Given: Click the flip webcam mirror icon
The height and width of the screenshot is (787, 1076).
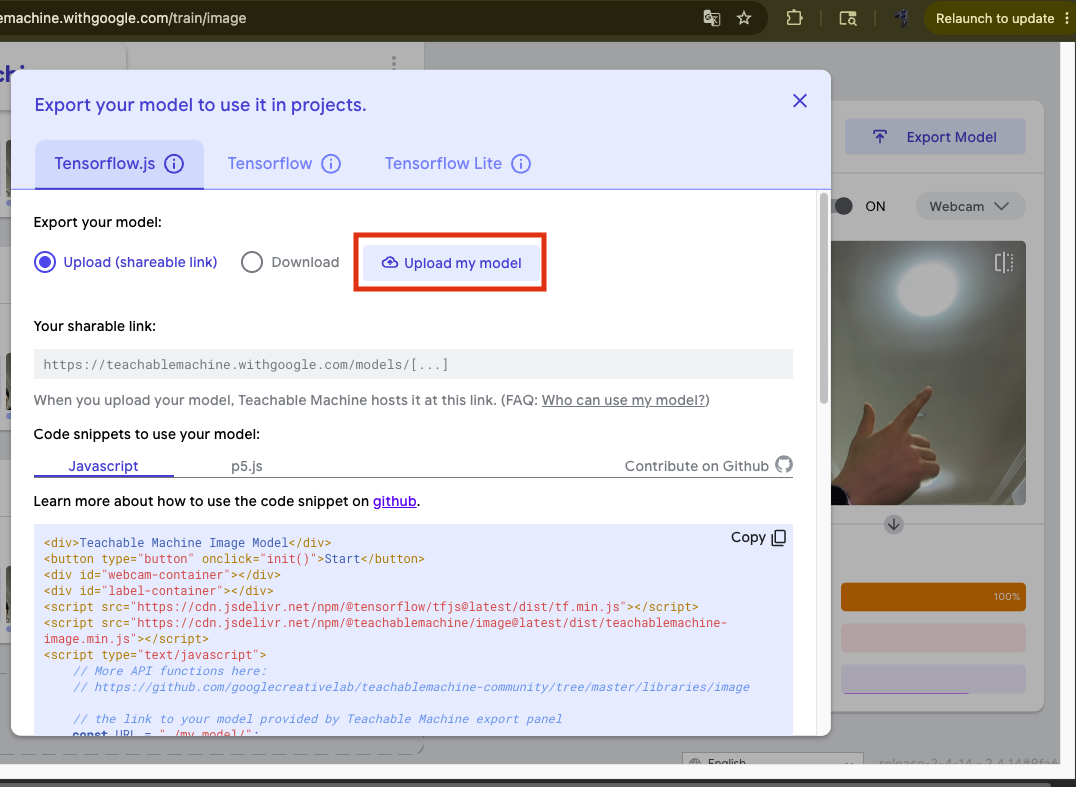Looking at the screenshot, I should coord(1004,262).
